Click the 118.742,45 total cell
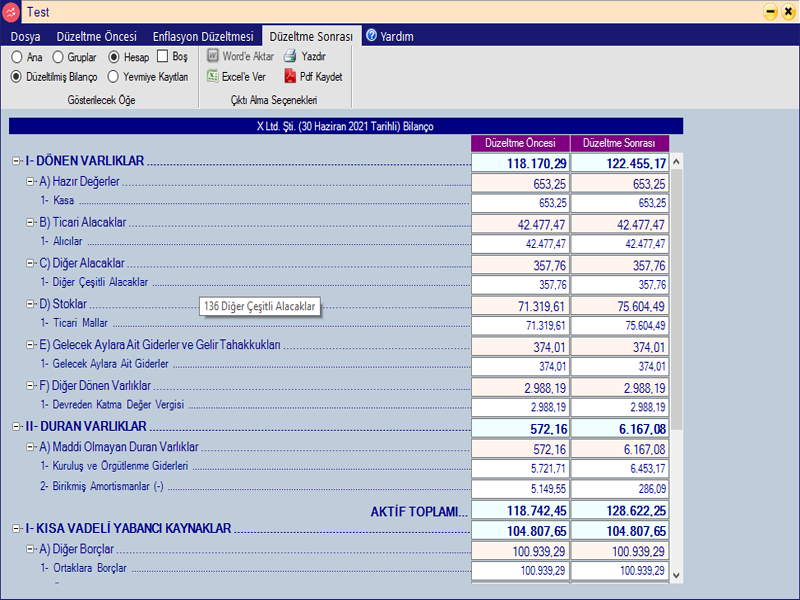800x600 pixels. point(520,510)
